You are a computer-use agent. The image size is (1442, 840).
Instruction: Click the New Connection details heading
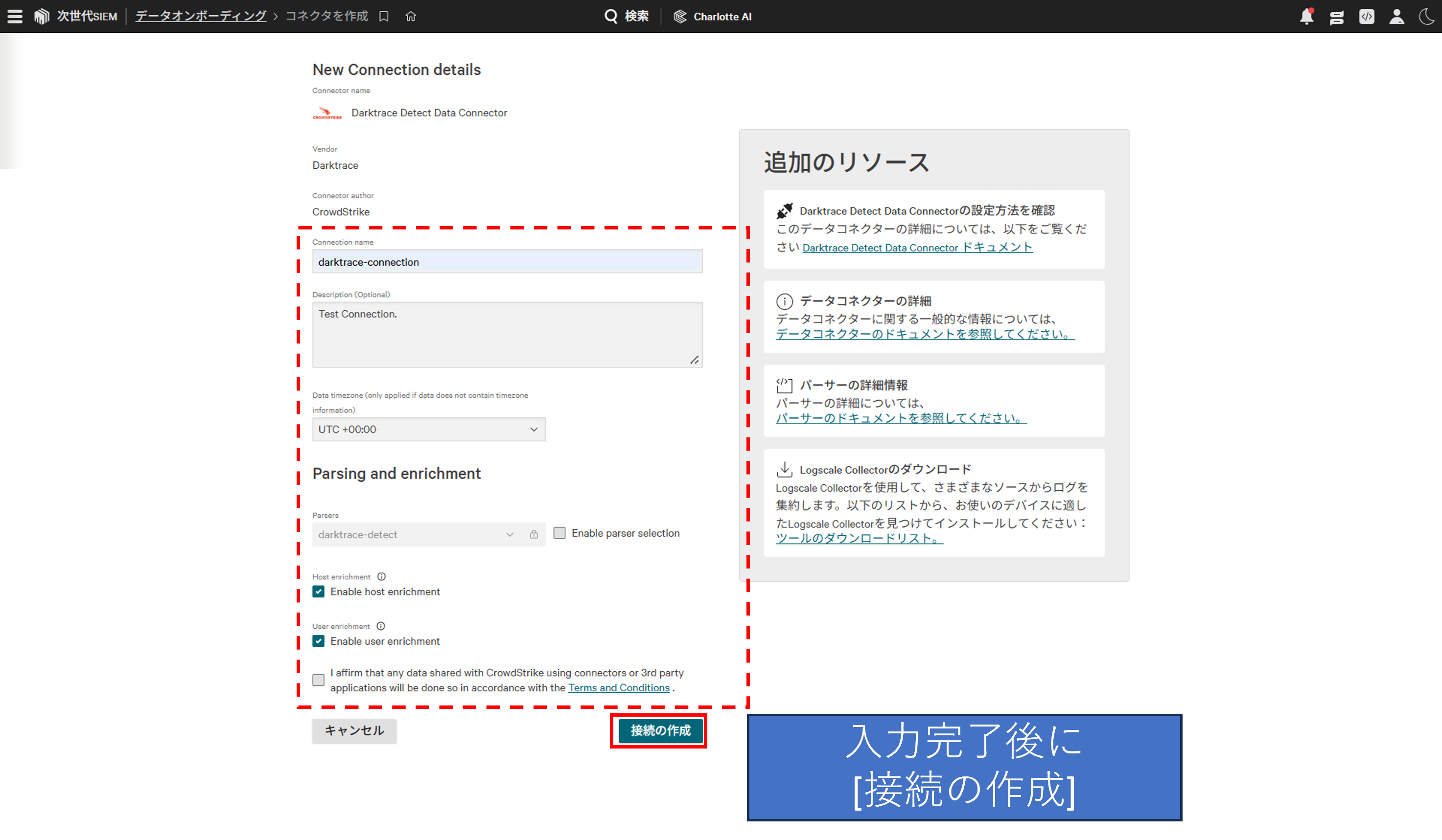click(x=396, y=70)
